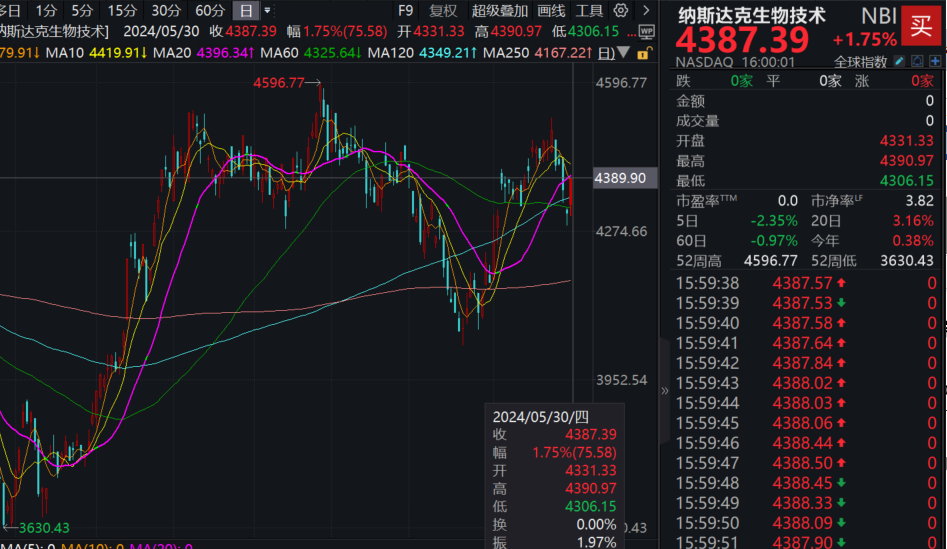Expand MA indicator triangle dropdown
The height and width of the screenshot is (549, 947).
623,53
